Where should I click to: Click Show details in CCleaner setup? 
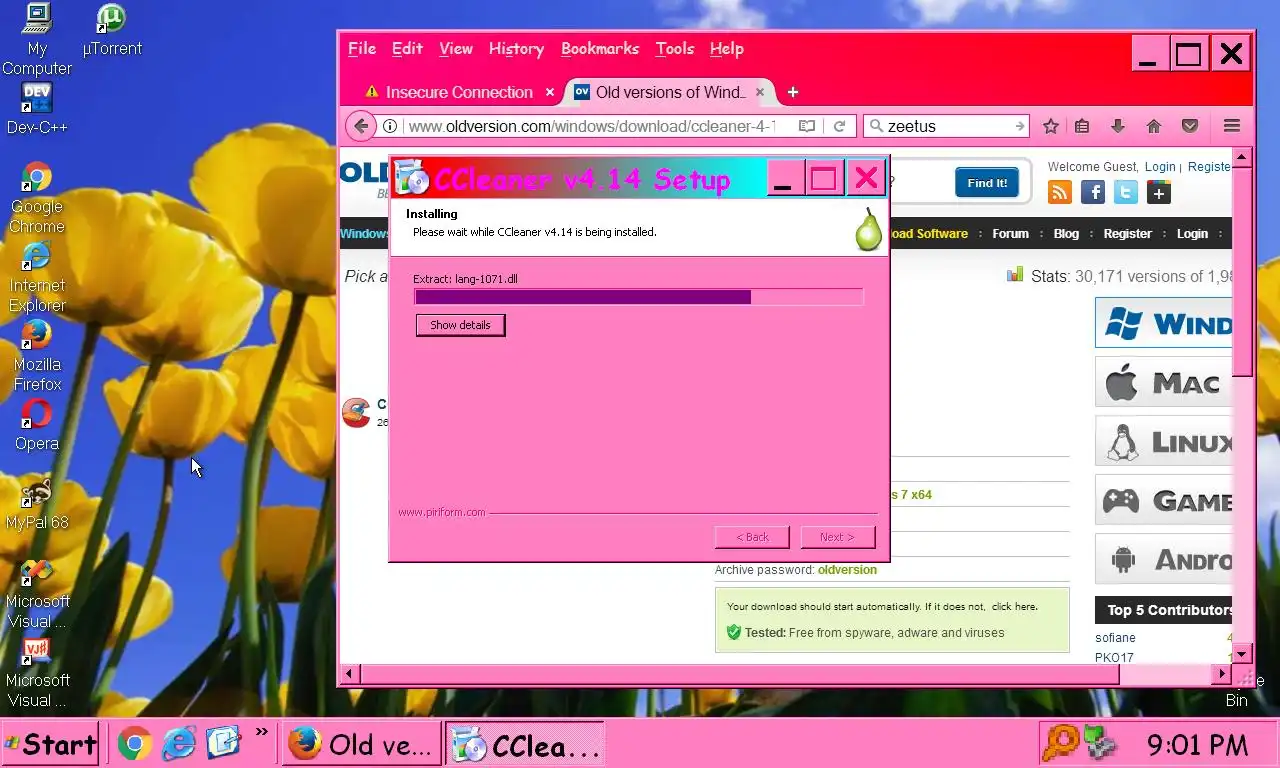[x=460, y=325]
